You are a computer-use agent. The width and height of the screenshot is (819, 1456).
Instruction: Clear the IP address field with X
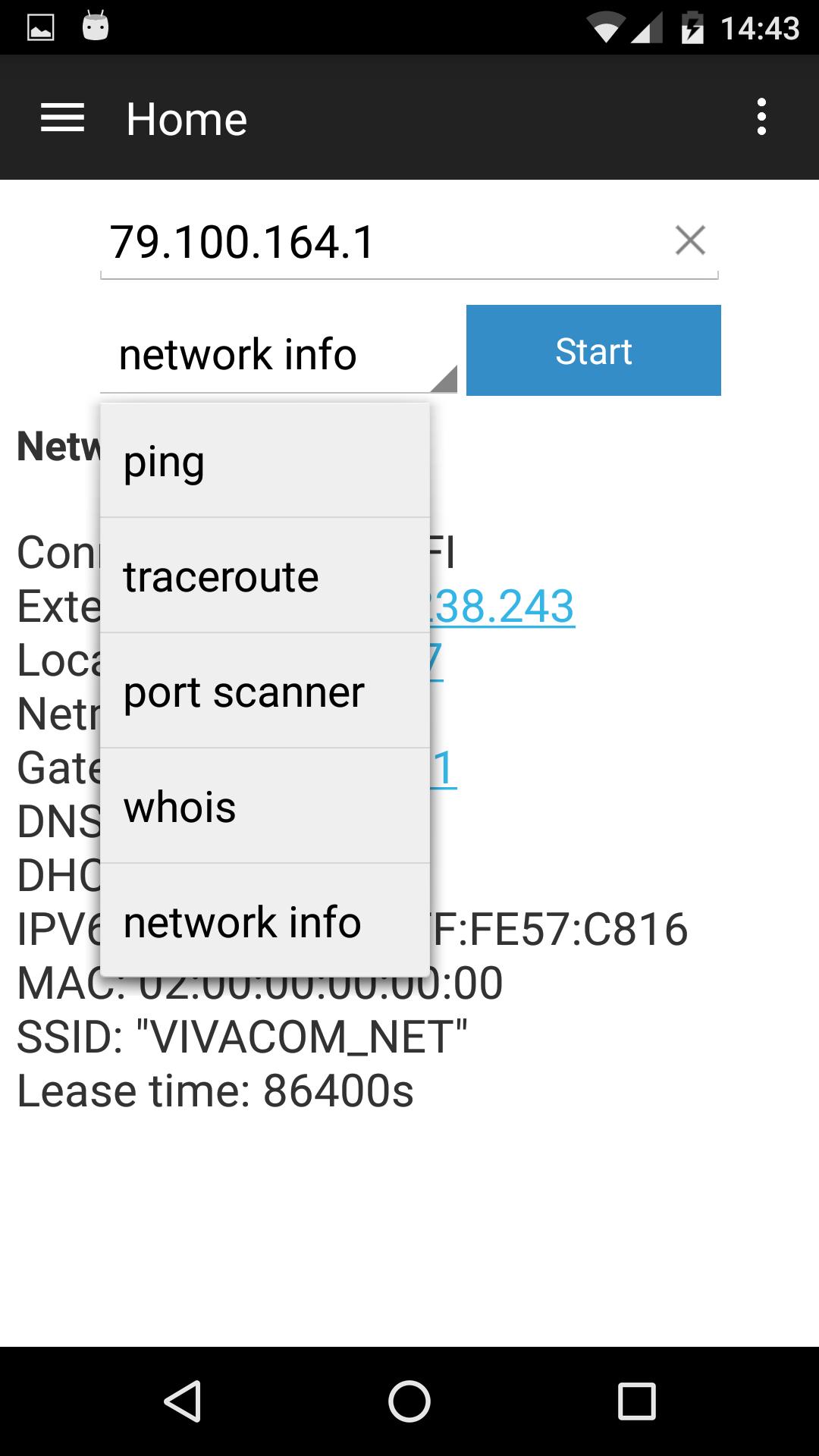690,240
